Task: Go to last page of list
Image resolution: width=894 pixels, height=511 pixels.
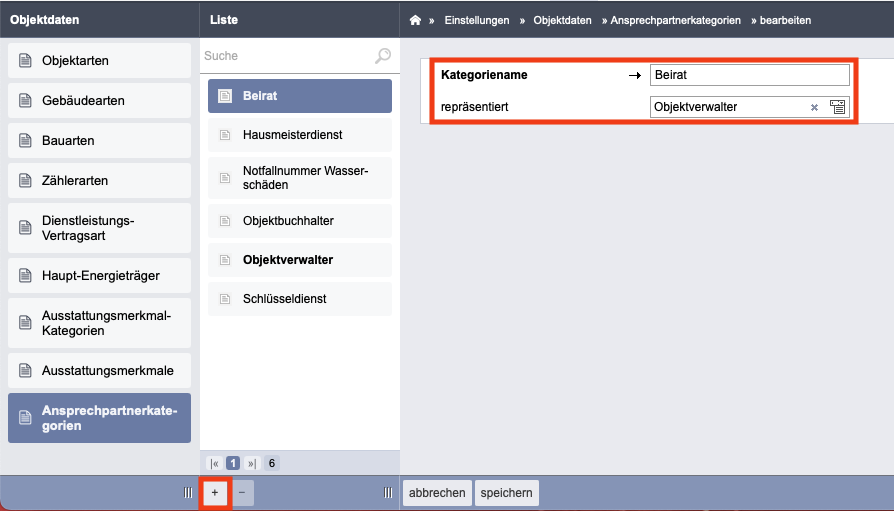Action: [251, 463]
